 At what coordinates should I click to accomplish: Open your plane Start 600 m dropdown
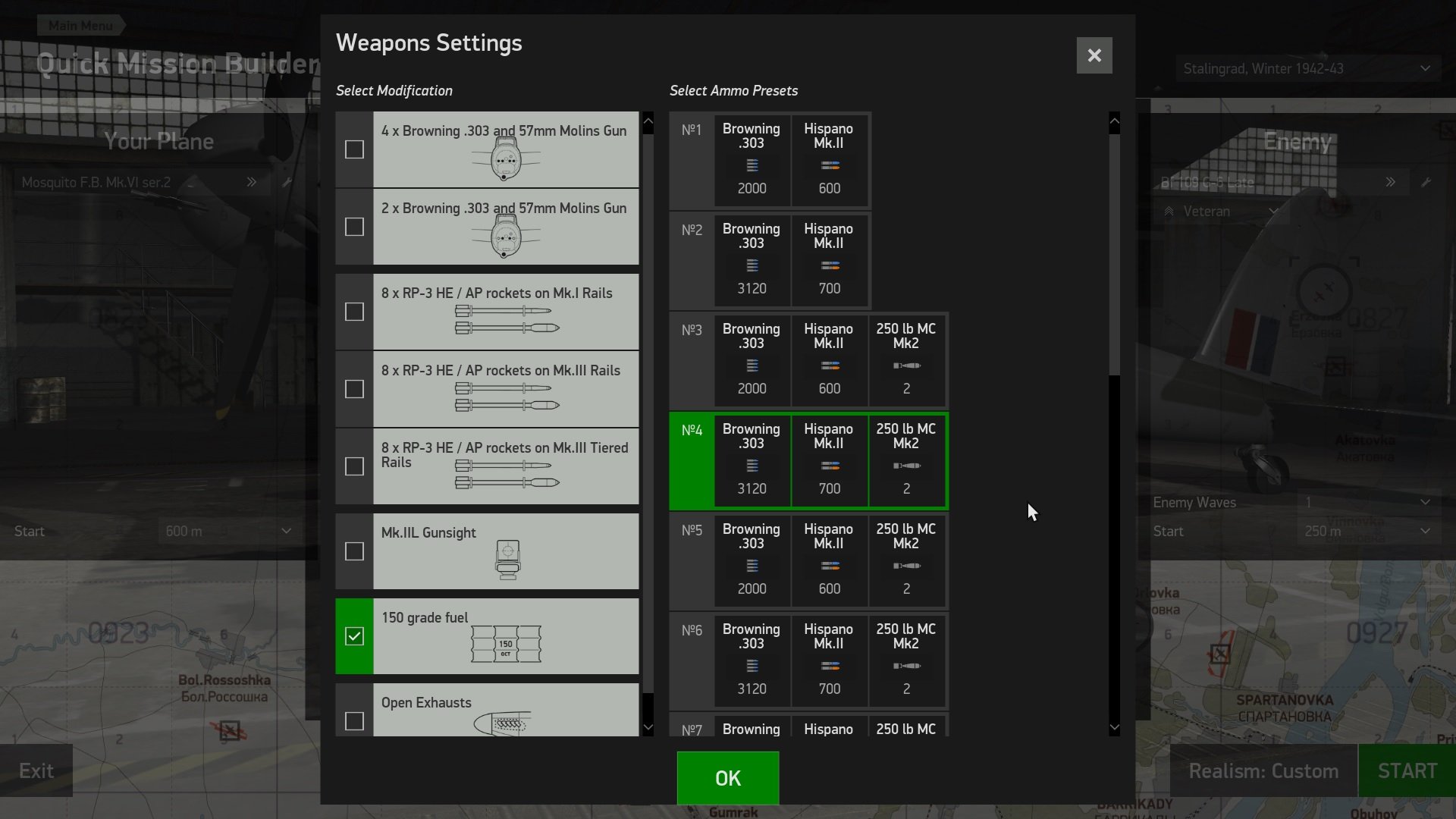tap(228, 531)
